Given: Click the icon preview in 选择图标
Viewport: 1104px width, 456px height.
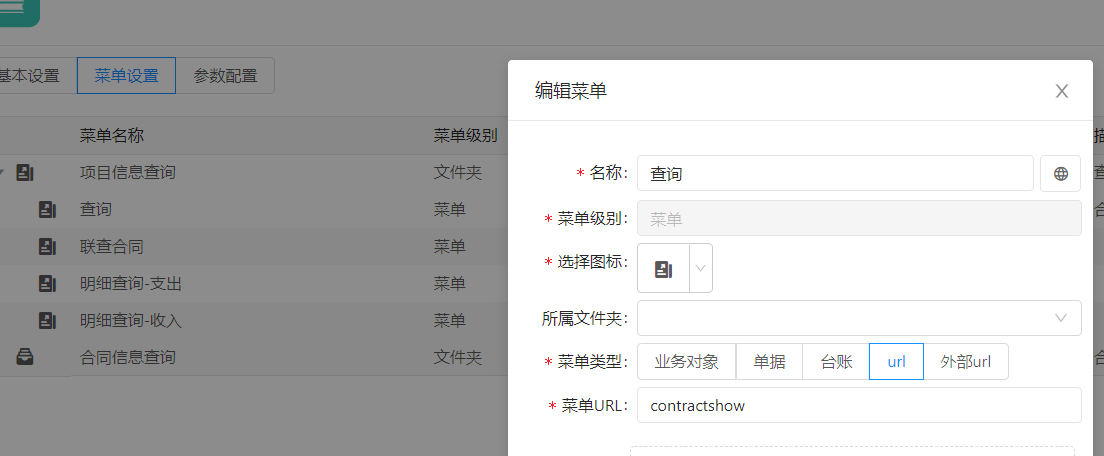Looking at the screenshot, I should pyautogui.click(x=663, y=268).
